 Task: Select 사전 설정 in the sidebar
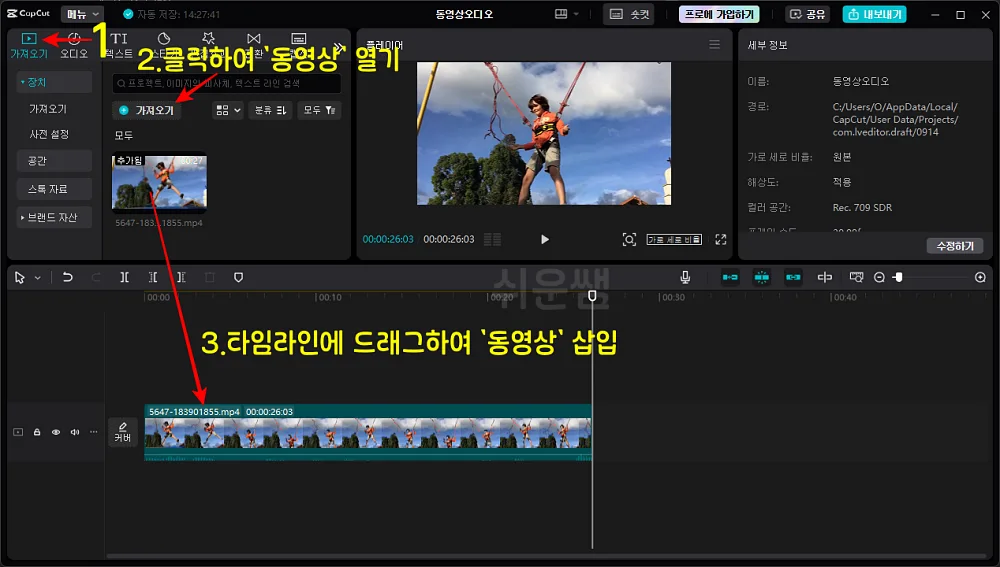click(x=49, y=135)
